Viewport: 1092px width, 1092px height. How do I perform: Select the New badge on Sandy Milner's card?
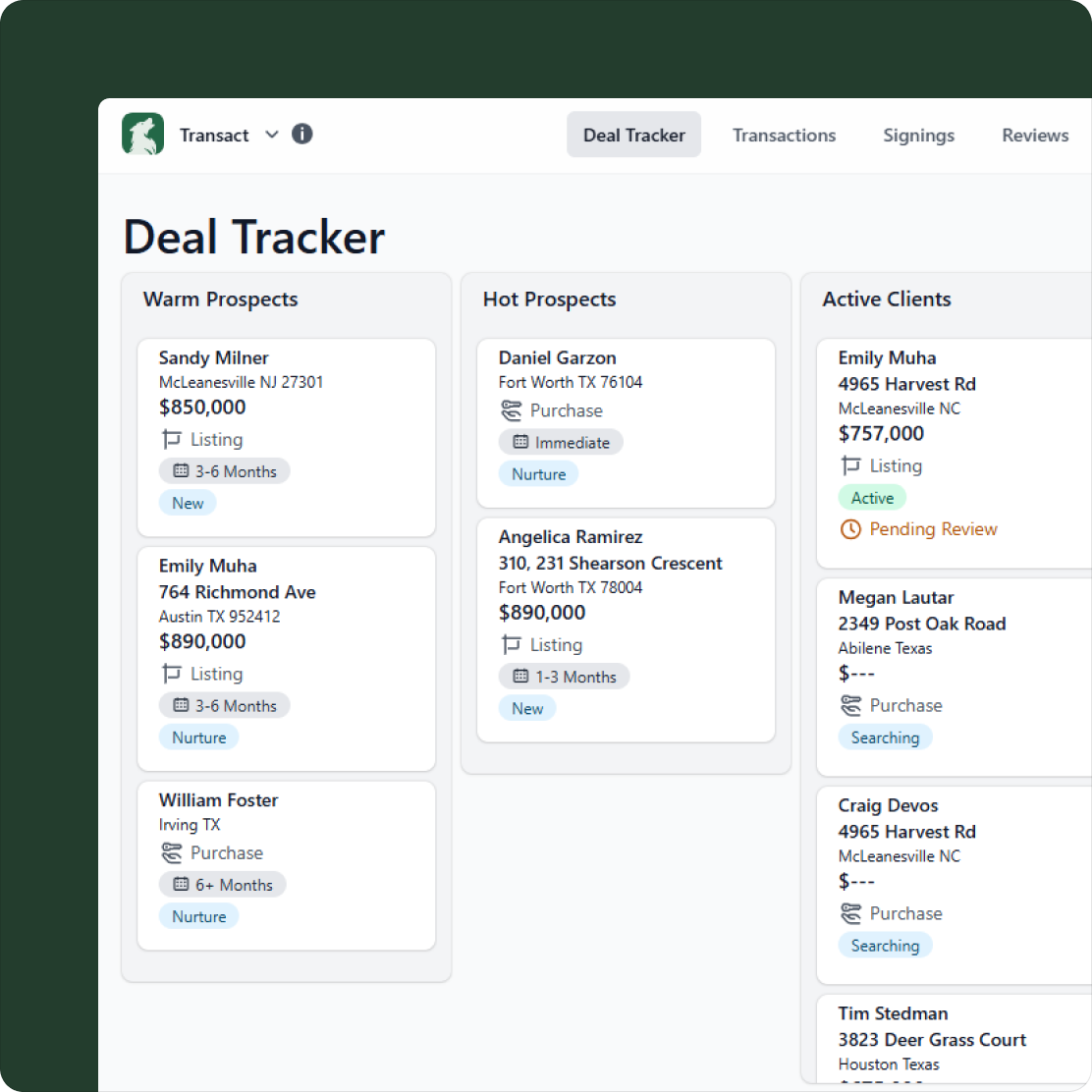point(188,503)
